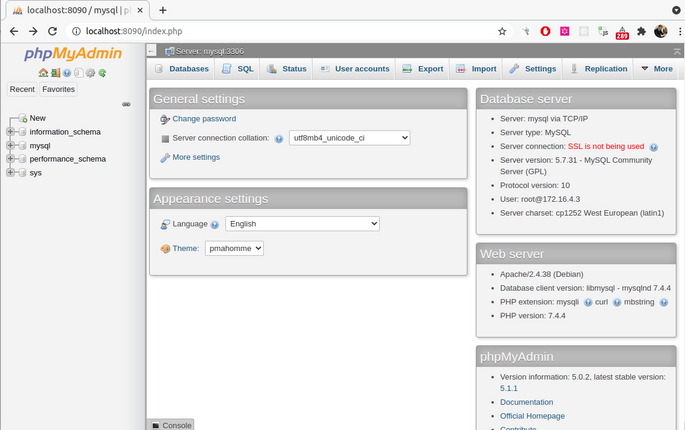Click the information_schema database cylinder icon

click(22, 132)
